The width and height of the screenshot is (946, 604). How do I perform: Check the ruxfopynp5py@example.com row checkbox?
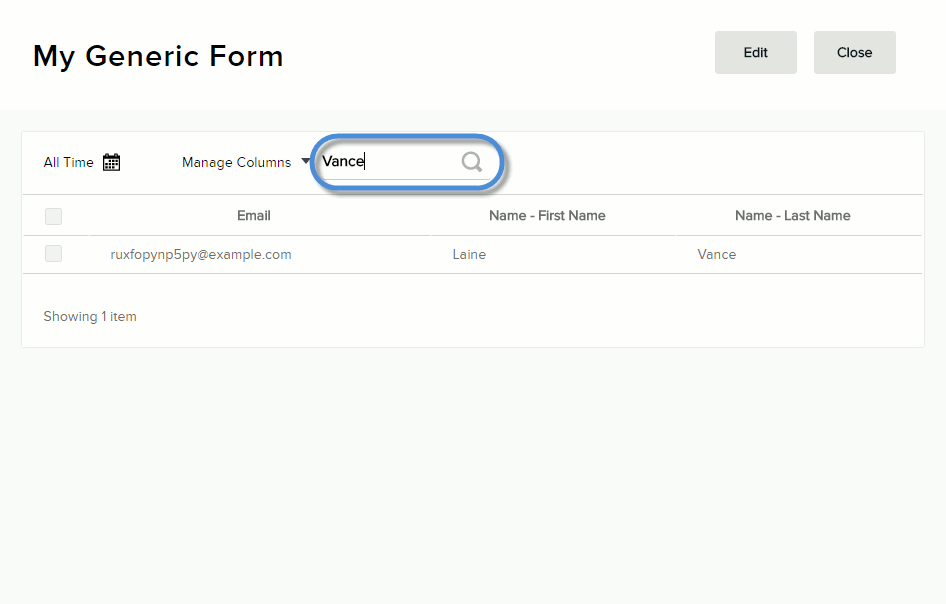click(54, 254)
